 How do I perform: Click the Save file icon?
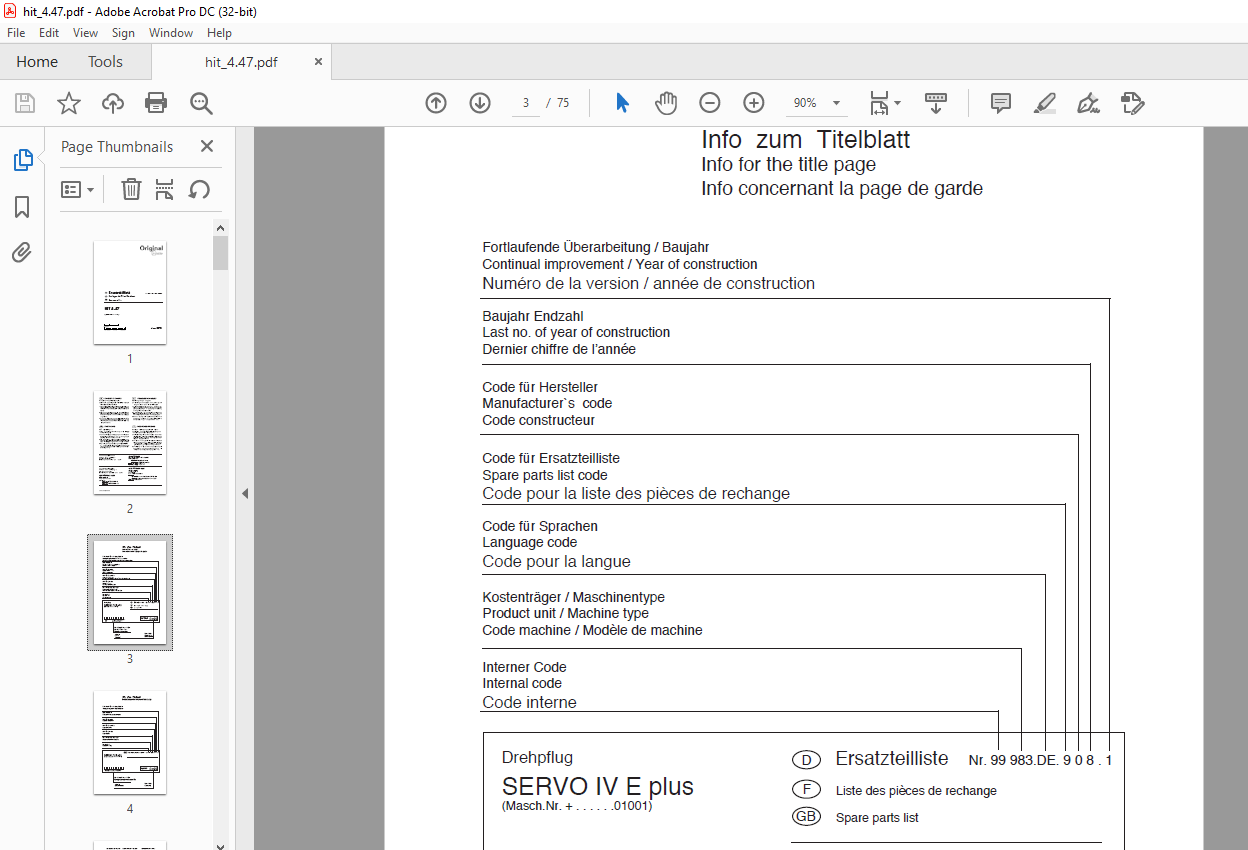[x=25, y=103]
